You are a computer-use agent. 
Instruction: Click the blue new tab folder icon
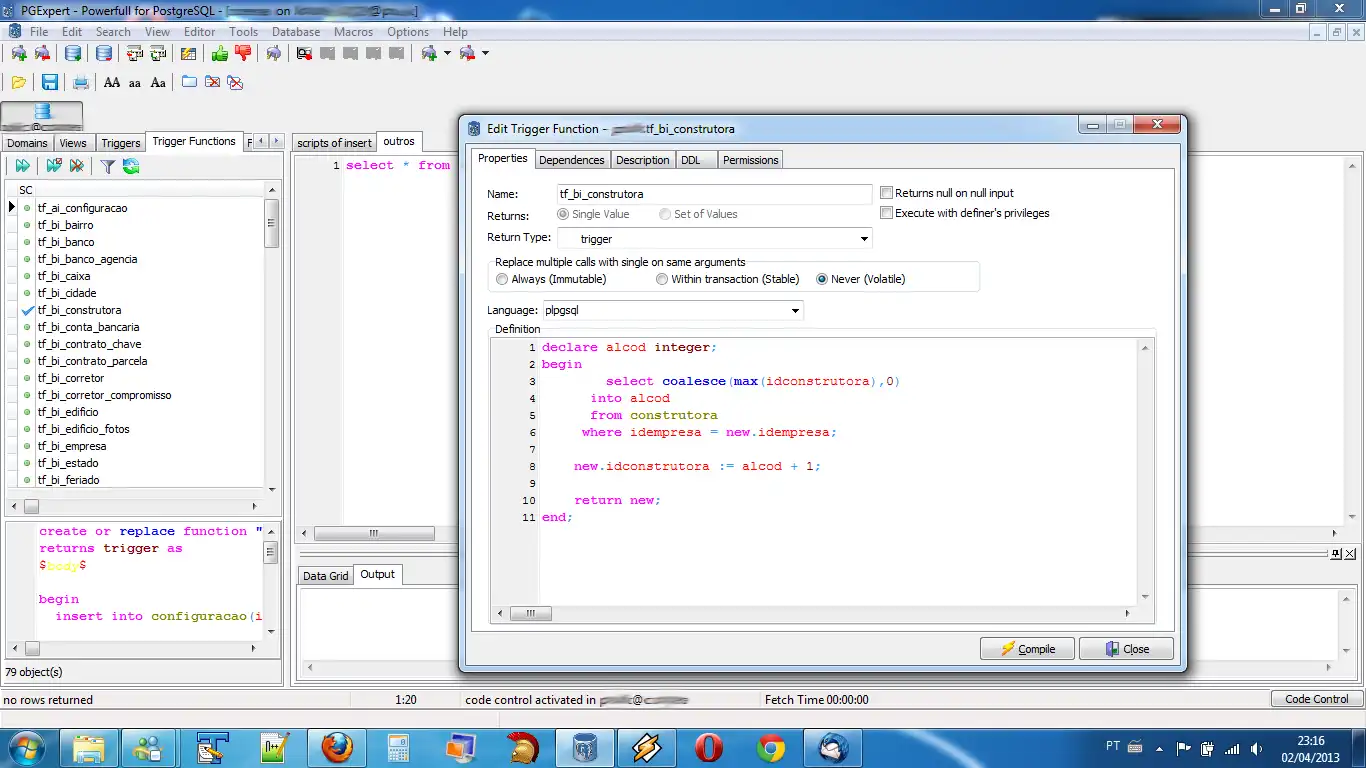click(189, 82)
